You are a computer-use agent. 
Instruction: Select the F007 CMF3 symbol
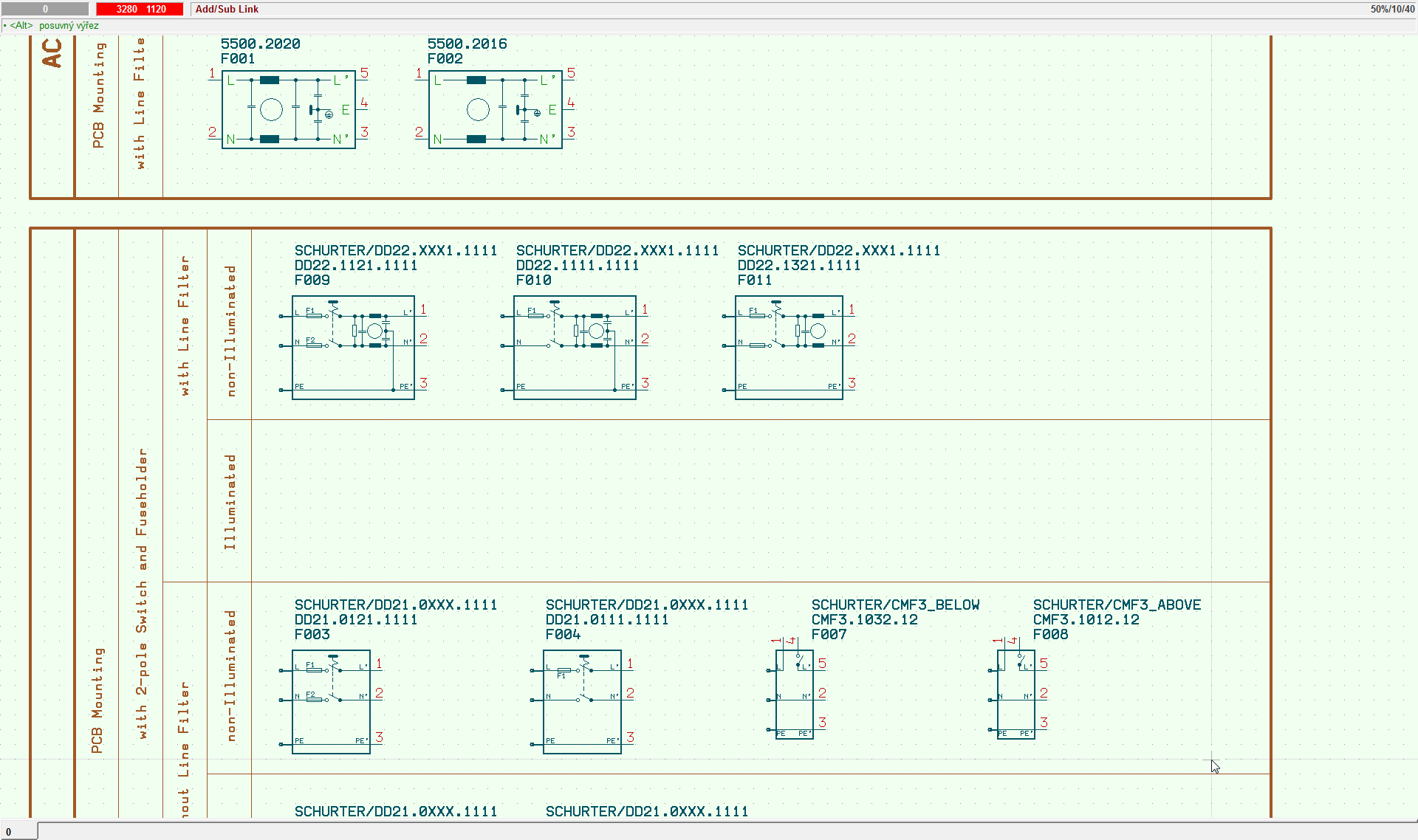pyautogui.click(x=795, y=694)
